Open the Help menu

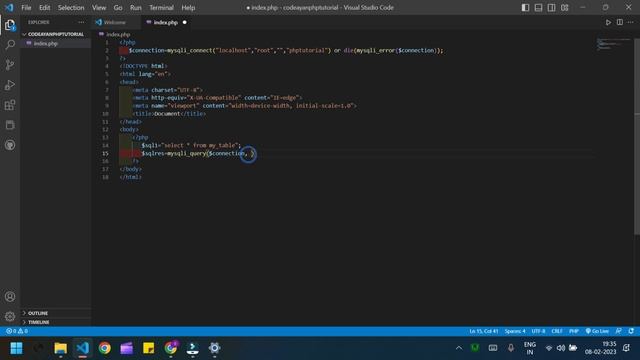pyautogui.click(x=188, y=8)
